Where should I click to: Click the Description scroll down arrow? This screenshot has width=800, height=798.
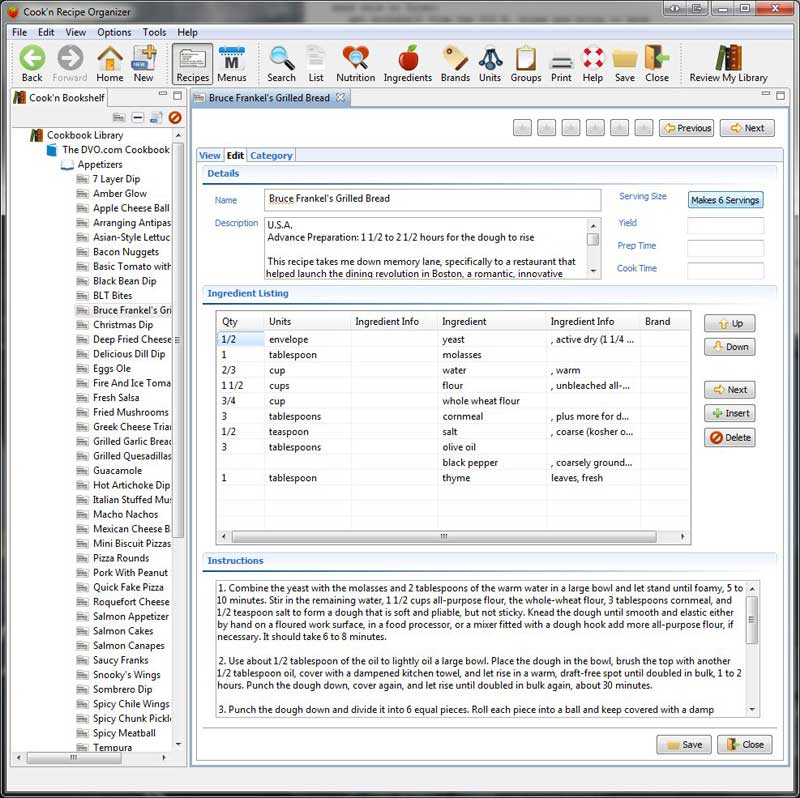pyautogui.click(x=593, y=271)
